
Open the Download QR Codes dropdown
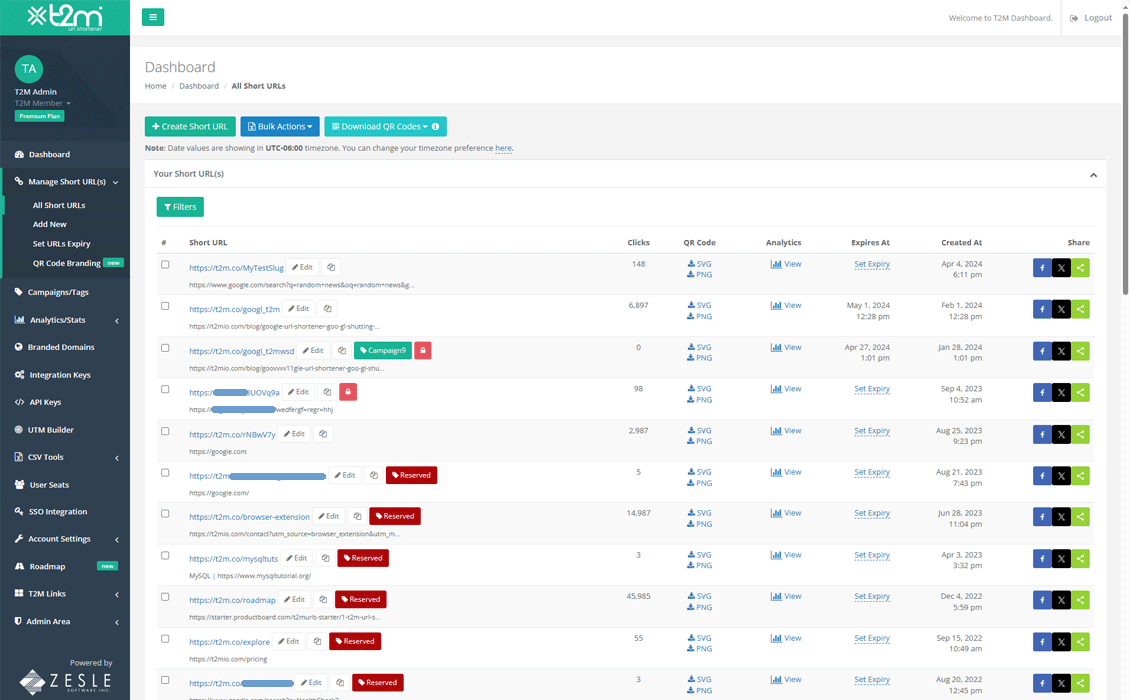point(379,126)
